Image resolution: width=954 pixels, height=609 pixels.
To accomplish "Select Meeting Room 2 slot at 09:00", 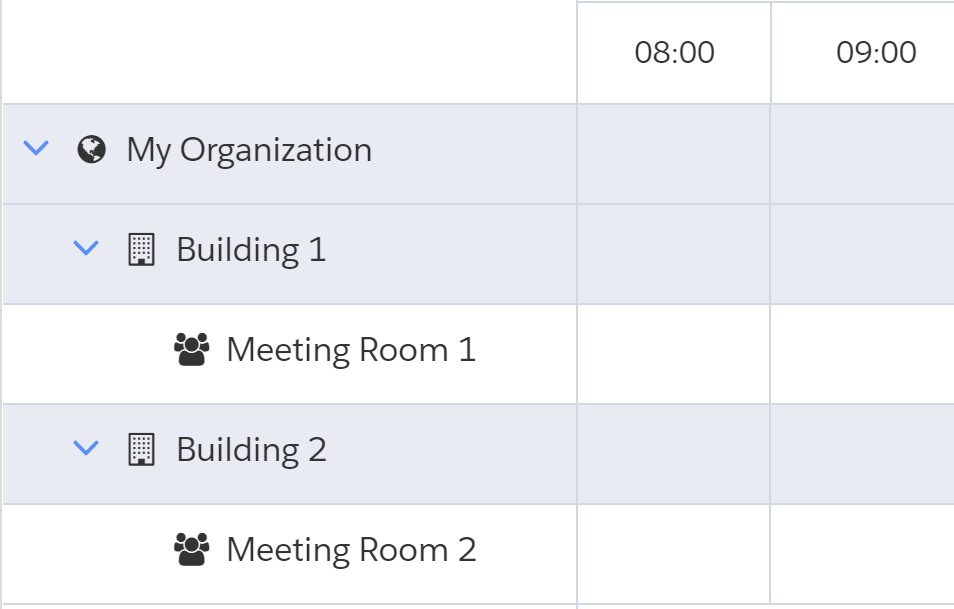I will coord(862,554).
